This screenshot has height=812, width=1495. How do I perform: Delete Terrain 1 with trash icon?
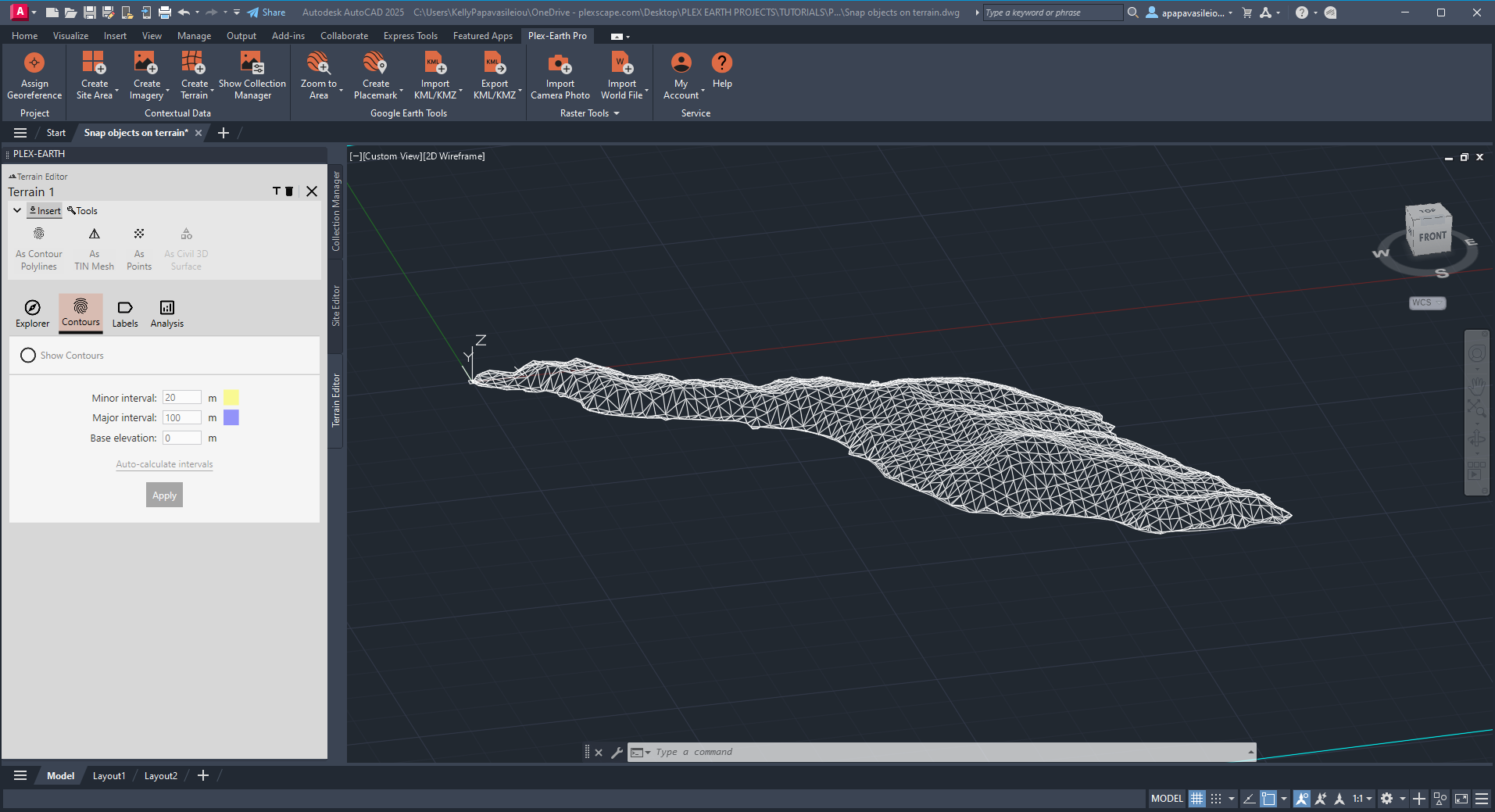click(x=289, y=191)
